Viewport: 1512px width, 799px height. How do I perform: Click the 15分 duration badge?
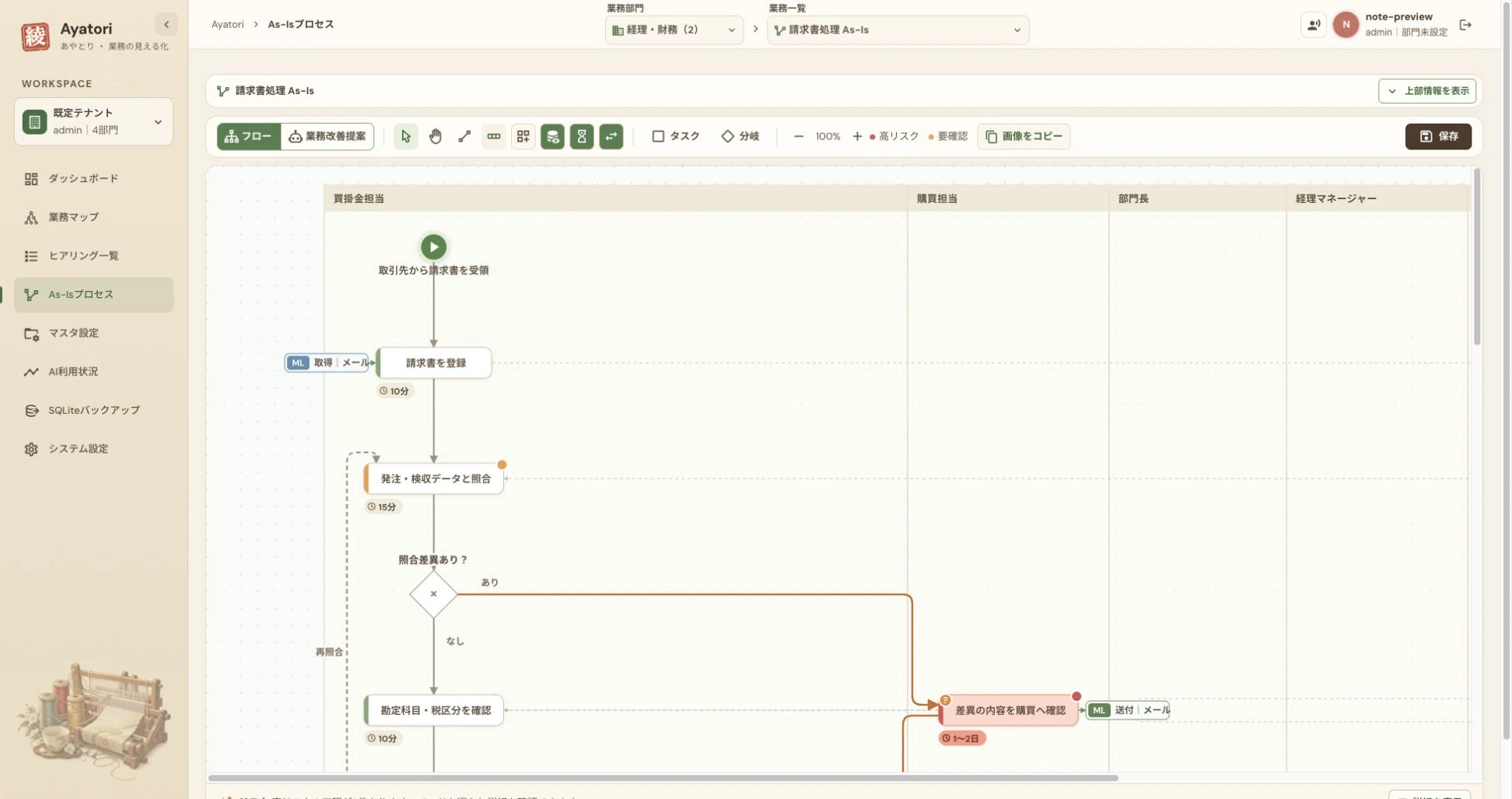[382, 507]
